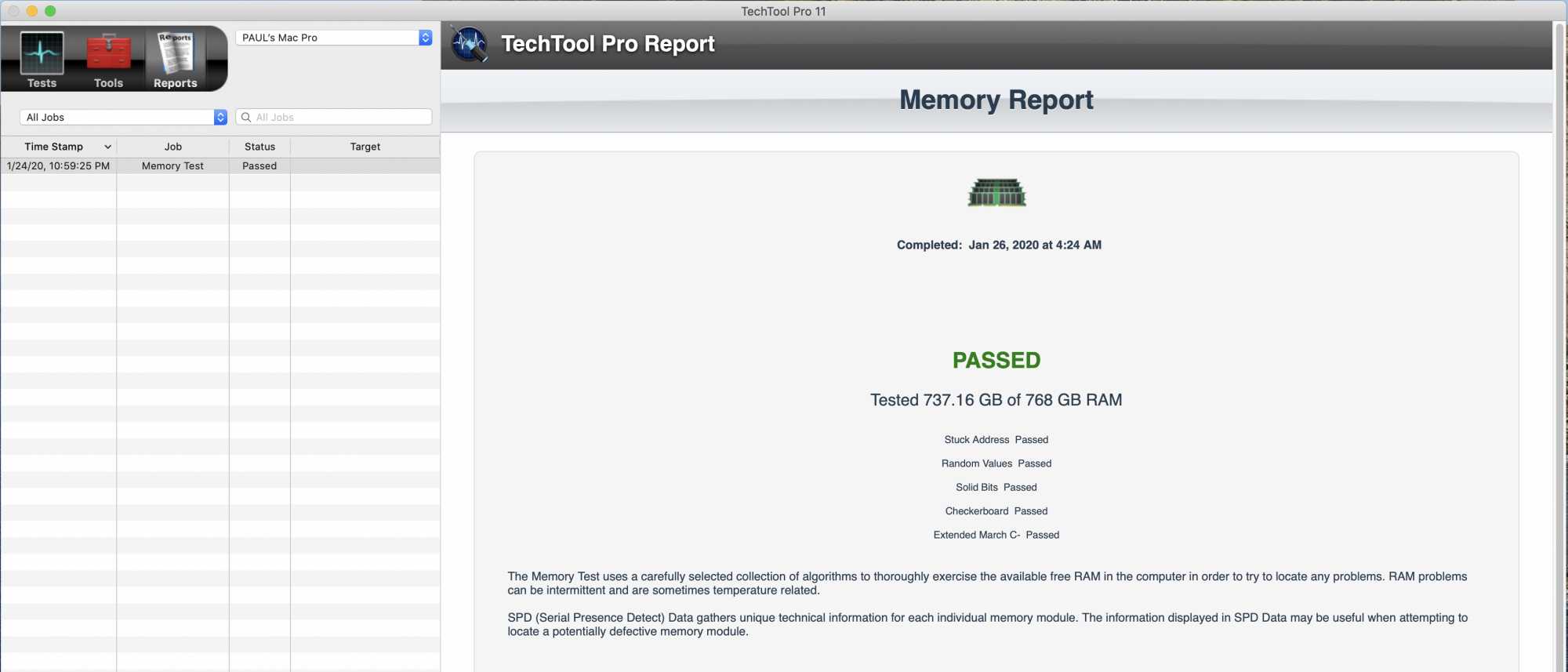
Task: Click the magnifier icon in search field
Action: coord(246,117)
